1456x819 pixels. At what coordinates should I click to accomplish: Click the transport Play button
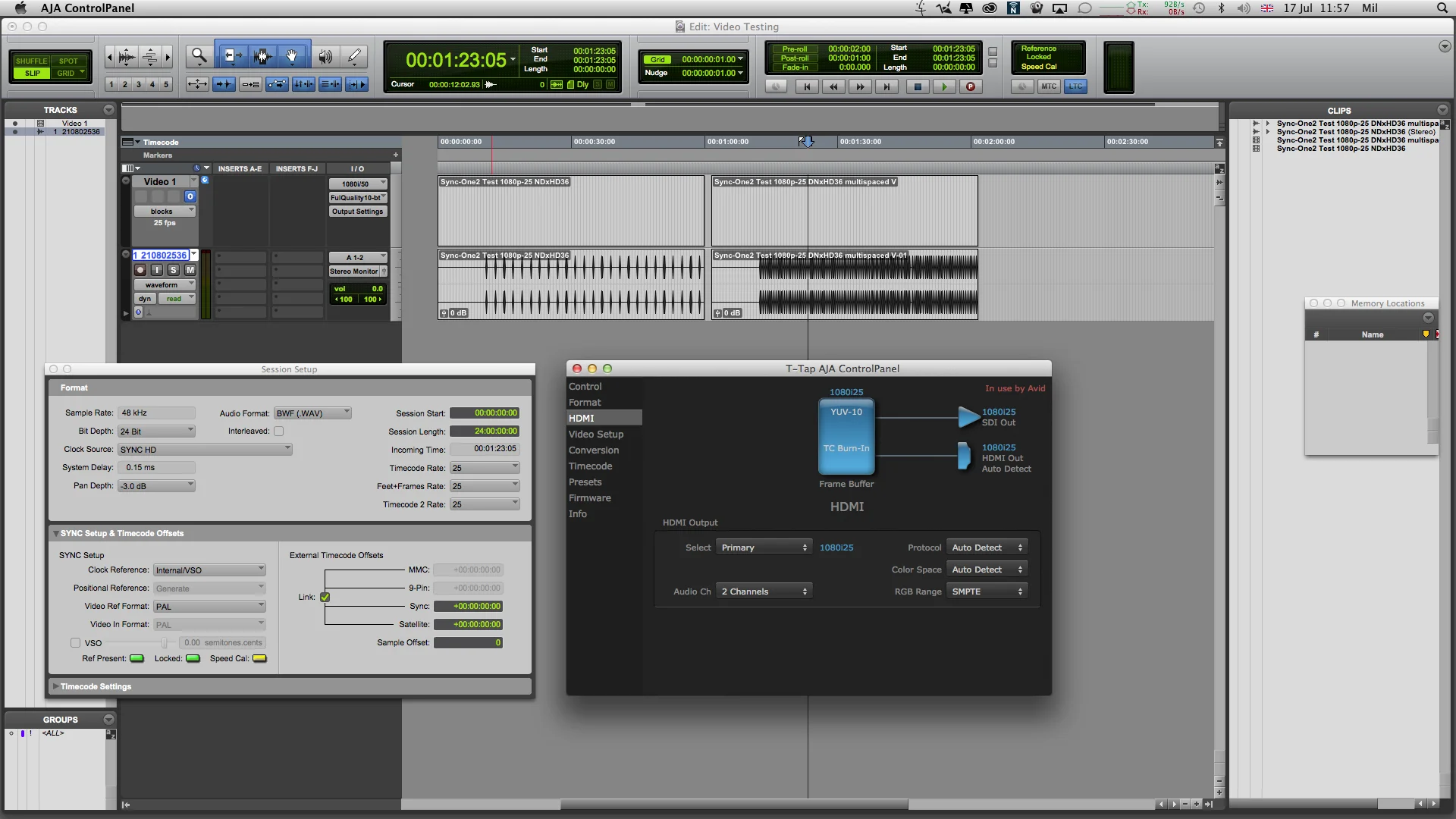[x=944, y=86]
